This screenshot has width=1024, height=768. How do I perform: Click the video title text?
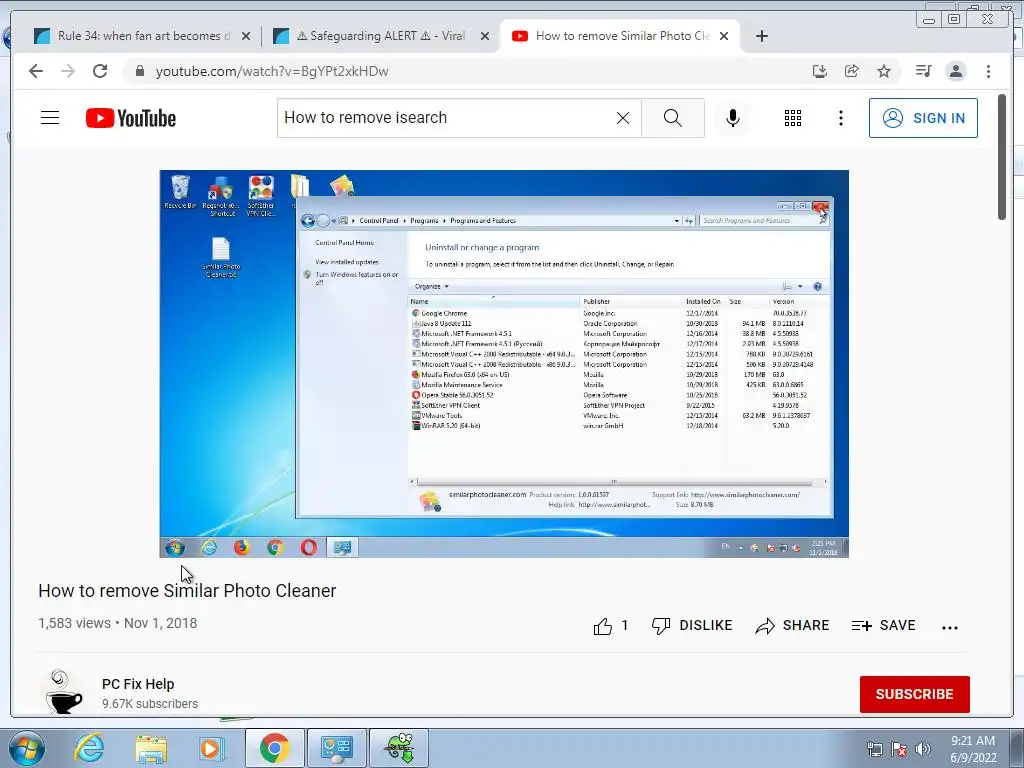coord(187,590)
